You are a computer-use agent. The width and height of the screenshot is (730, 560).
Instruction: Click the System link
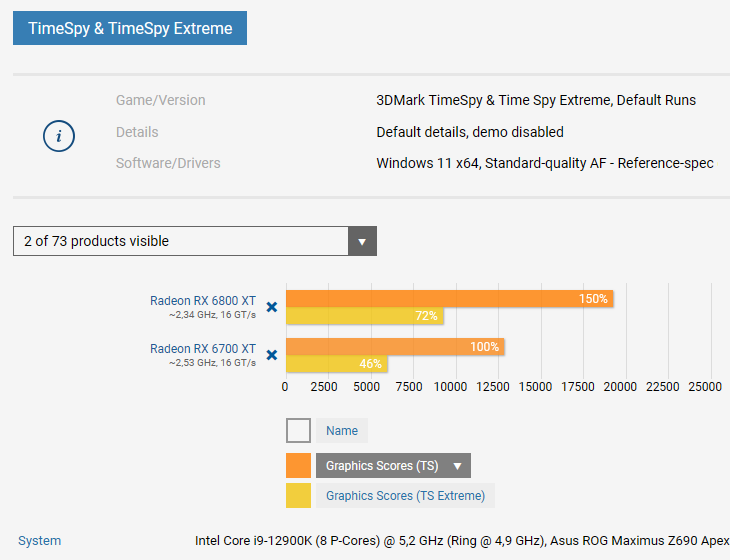[40, 541]
